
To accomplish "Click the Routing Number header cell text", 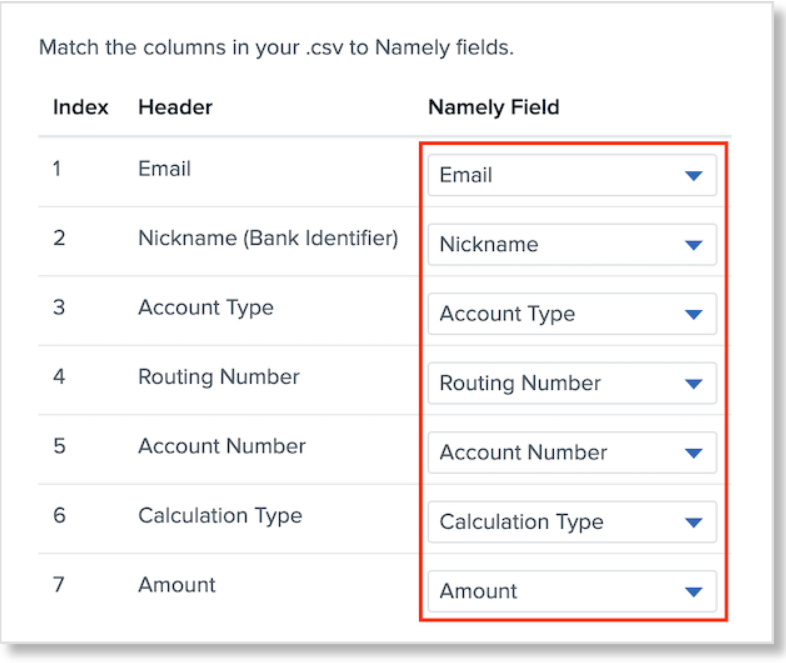I will tap(218, 377).
